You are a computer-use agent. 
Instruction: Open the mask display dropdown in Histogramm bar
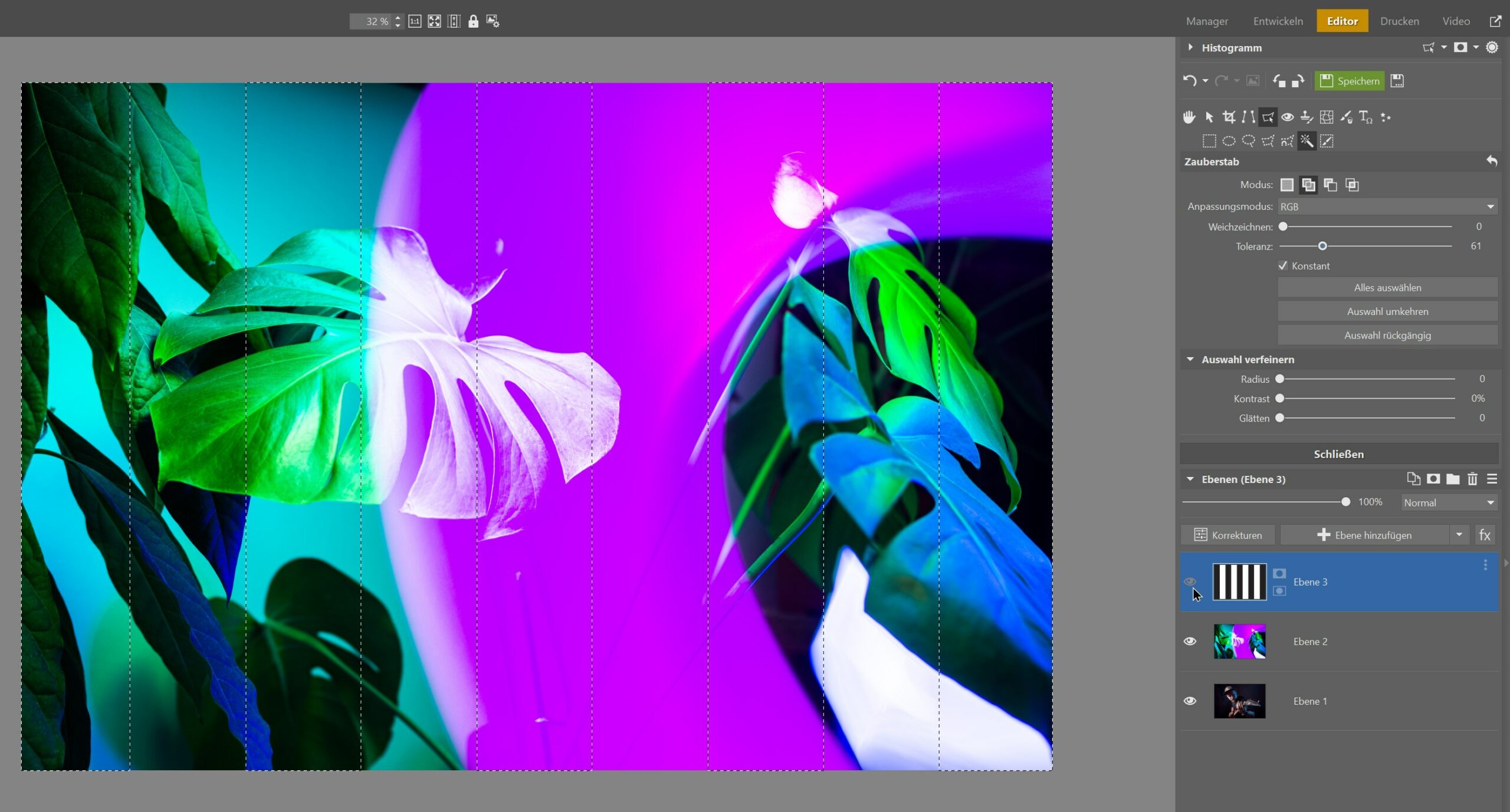(x=1476, y=47)
